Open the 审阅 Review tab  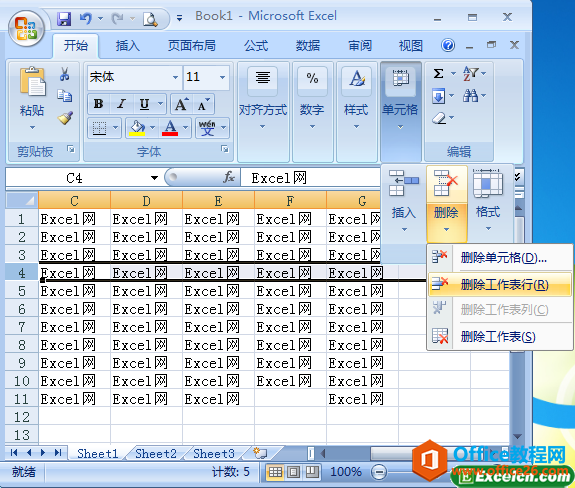click(360, 46)
